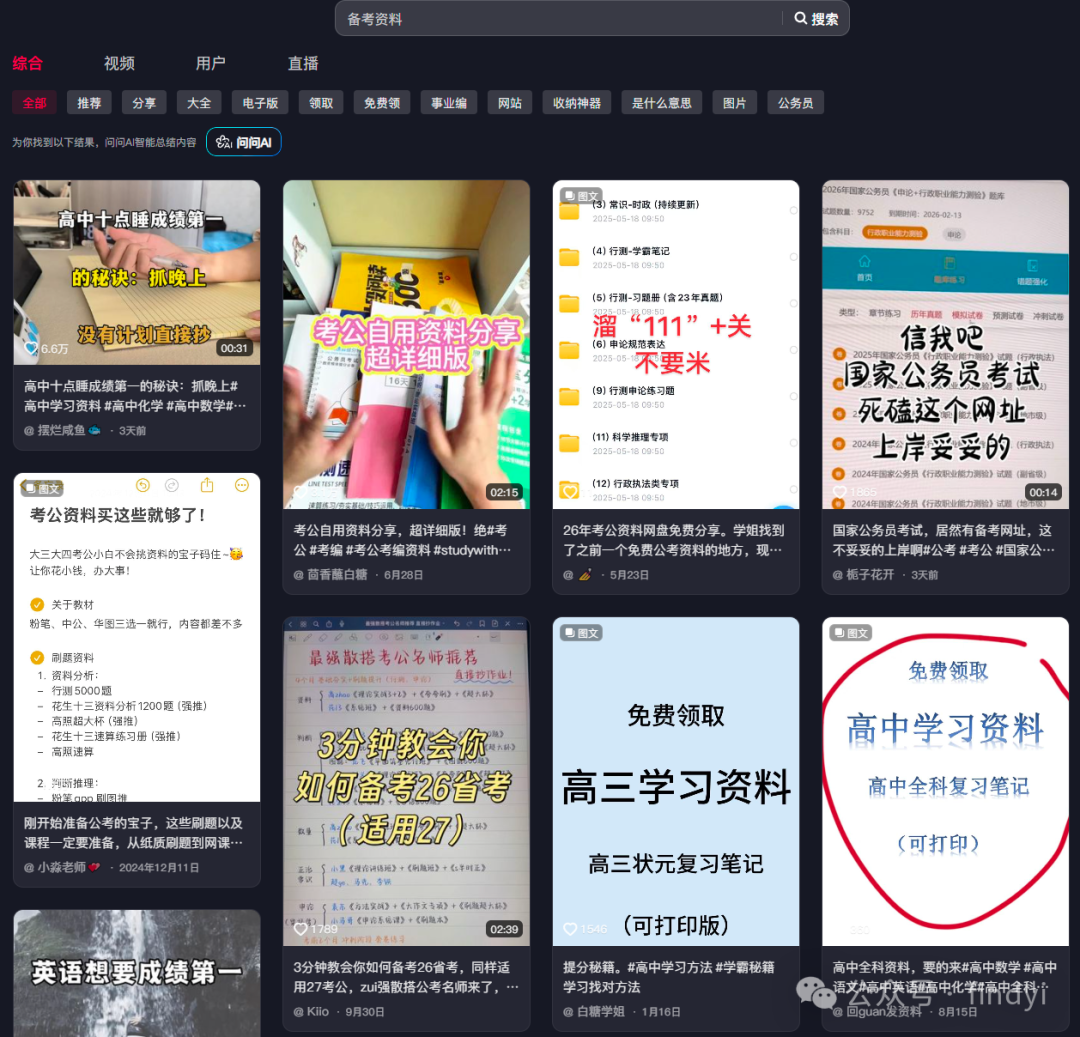Select the 全部 filter chip
This screenshot has width=1080, height=1037.
click(34, 103)
